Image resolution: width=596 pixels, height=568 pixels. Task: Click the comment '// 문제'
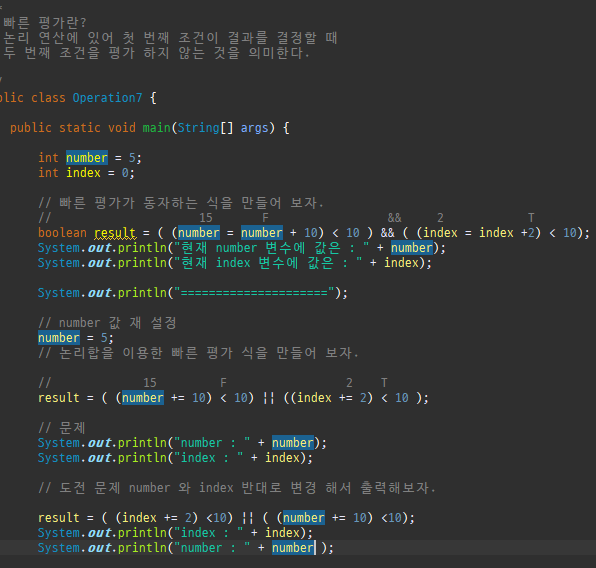tap(62, 428)
